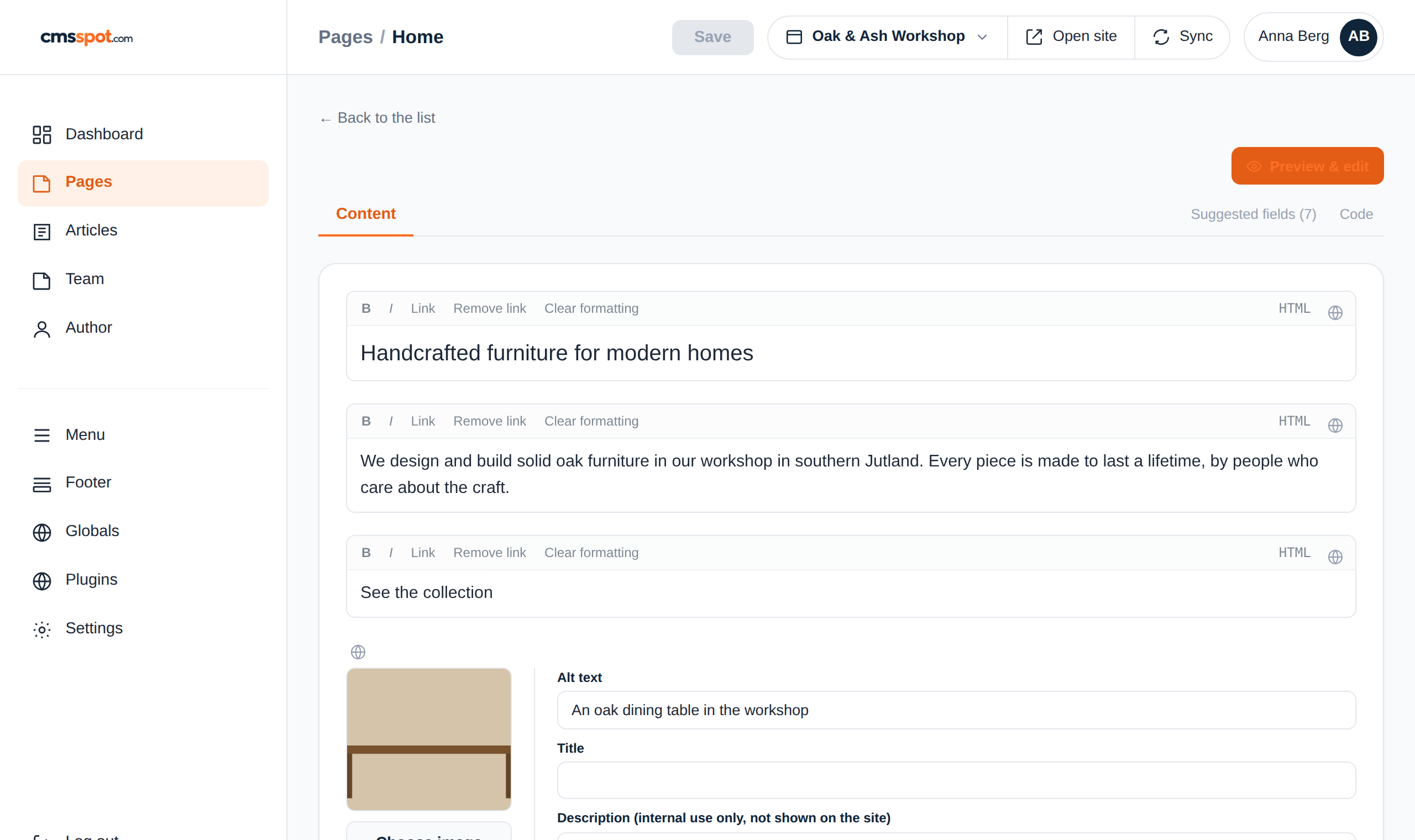1415x840 pixels.
Task: Go to Articles in the sidebar
Action: 143,231
